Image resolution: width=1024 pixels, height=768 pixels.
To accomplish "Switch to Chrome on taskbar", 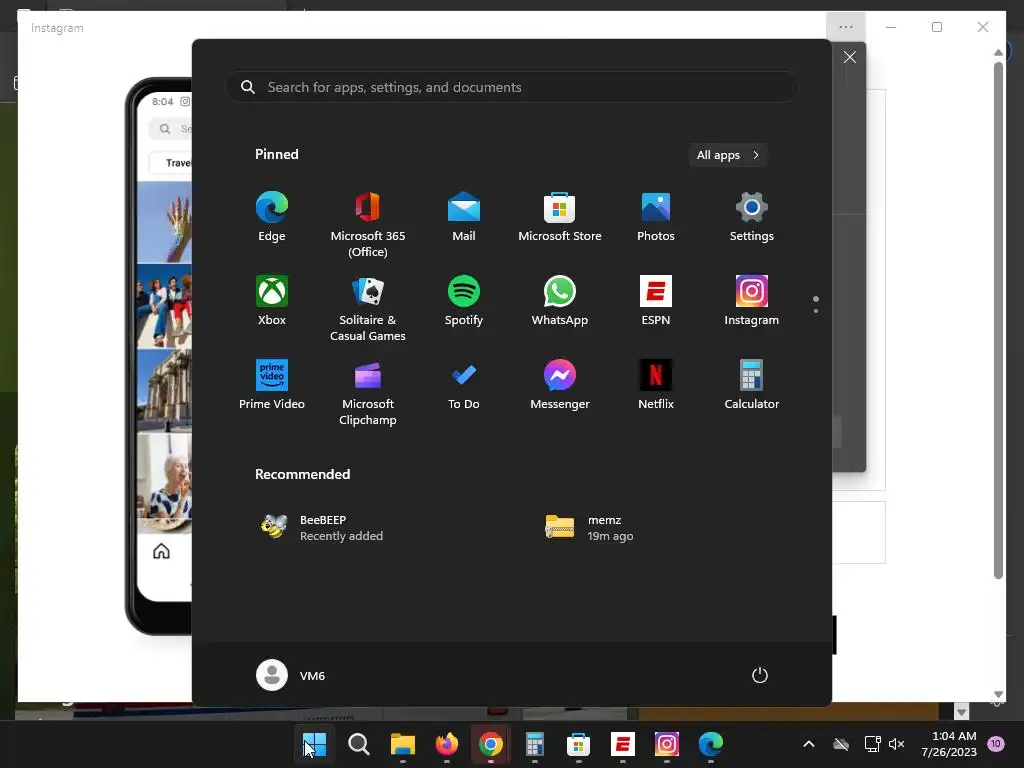I will [490, 744].
